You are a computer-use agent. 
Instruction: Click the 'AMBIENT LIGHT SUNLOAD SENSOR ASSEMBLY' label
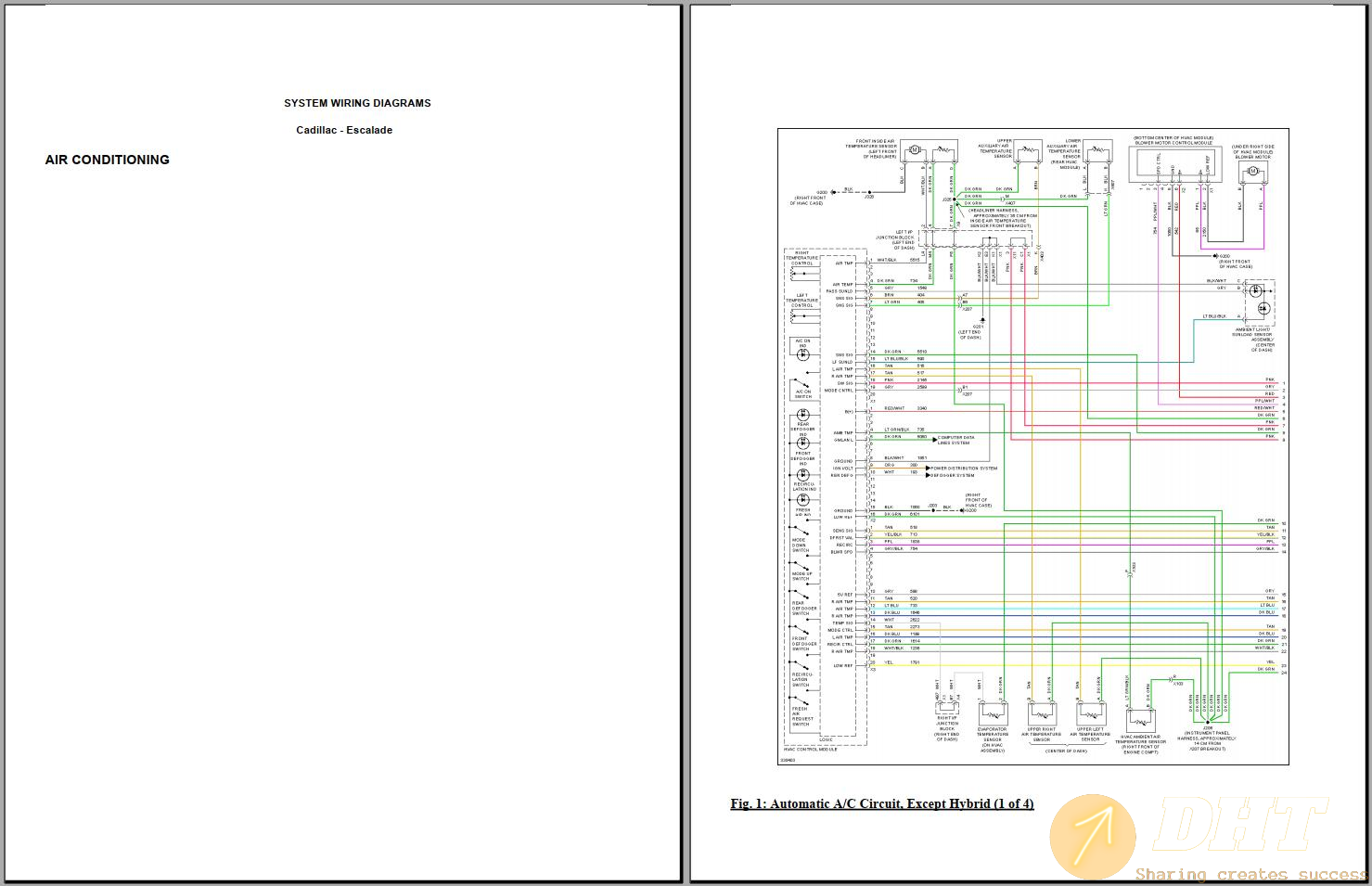pyautogui.click(x=1253, y=335)
